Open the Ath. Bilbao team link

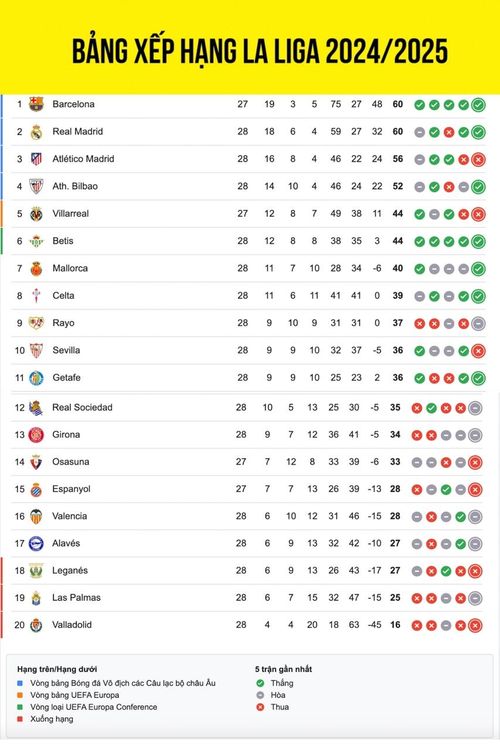tap(75, 186)
